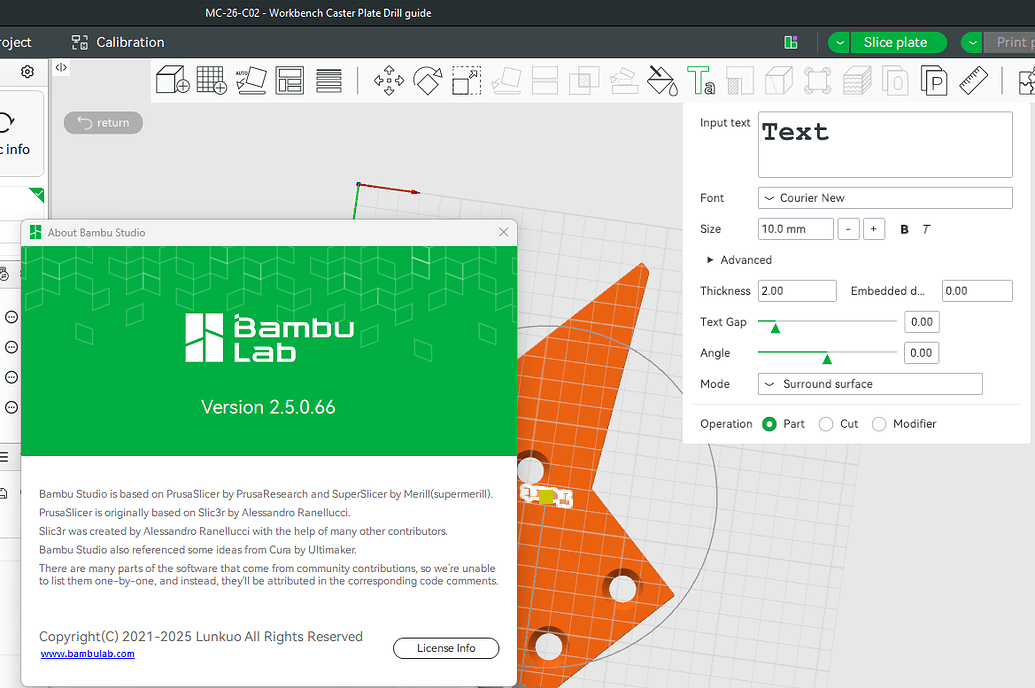Switch to the Project tab

pos(15,42)
